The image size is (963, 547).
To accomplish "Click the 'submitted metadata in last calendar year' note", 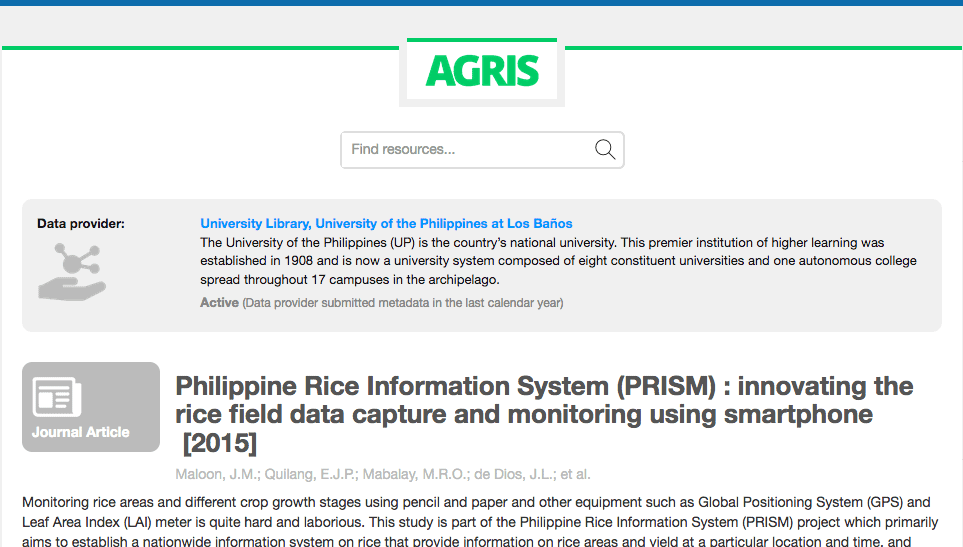I will (403, 303).
